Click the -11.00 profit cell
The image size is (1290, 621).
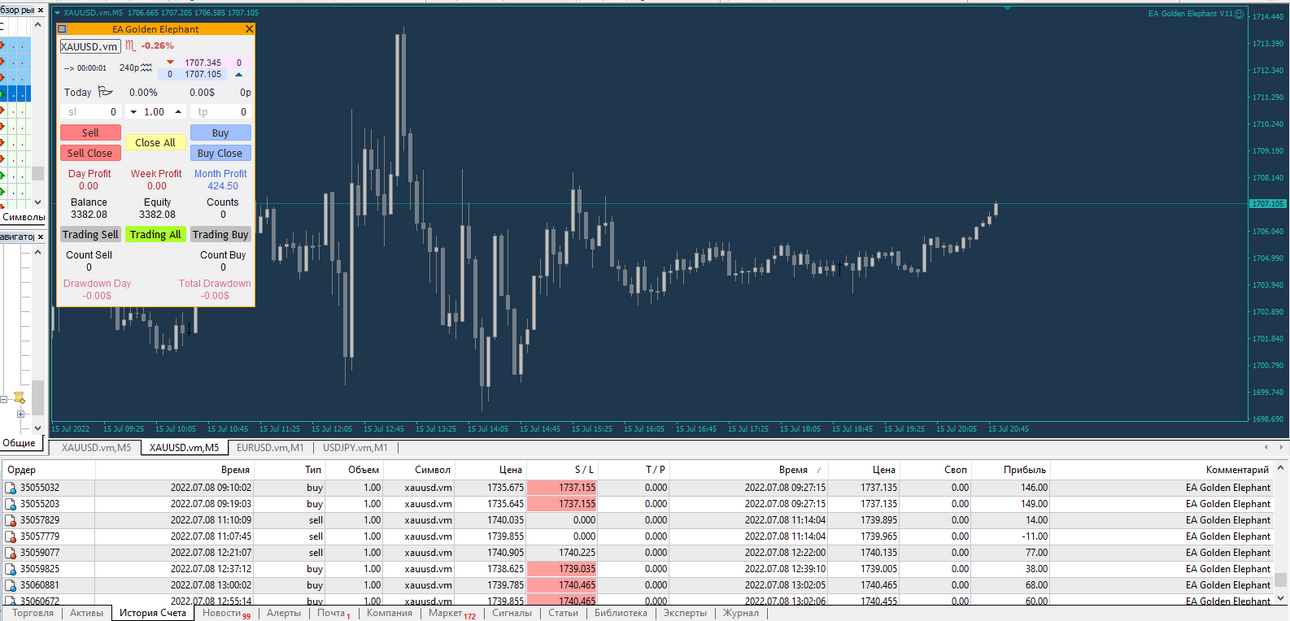coord(1011,536)
